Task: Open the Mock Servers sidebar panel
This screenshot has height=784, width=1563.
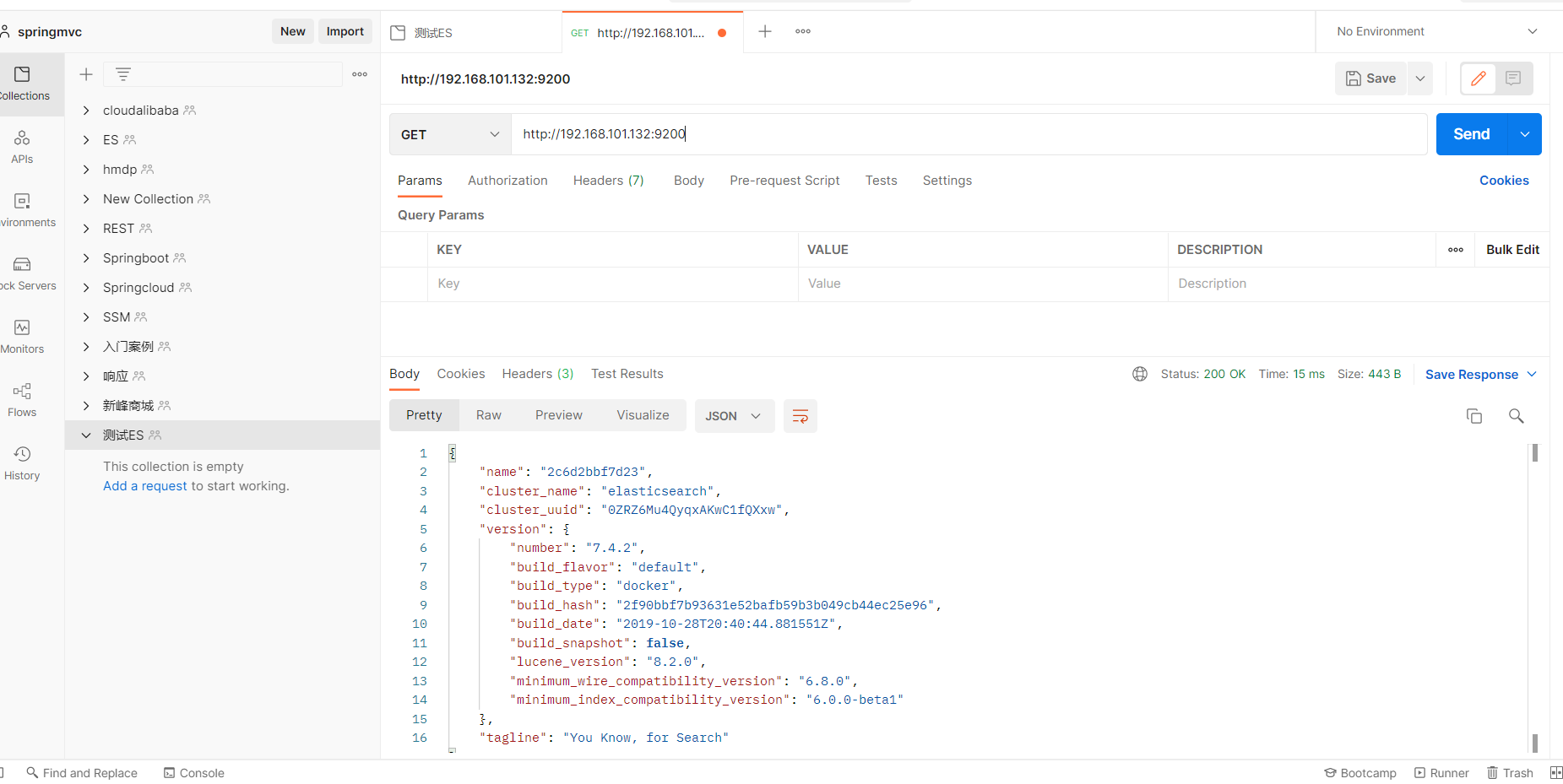Action: click(23, 273)
